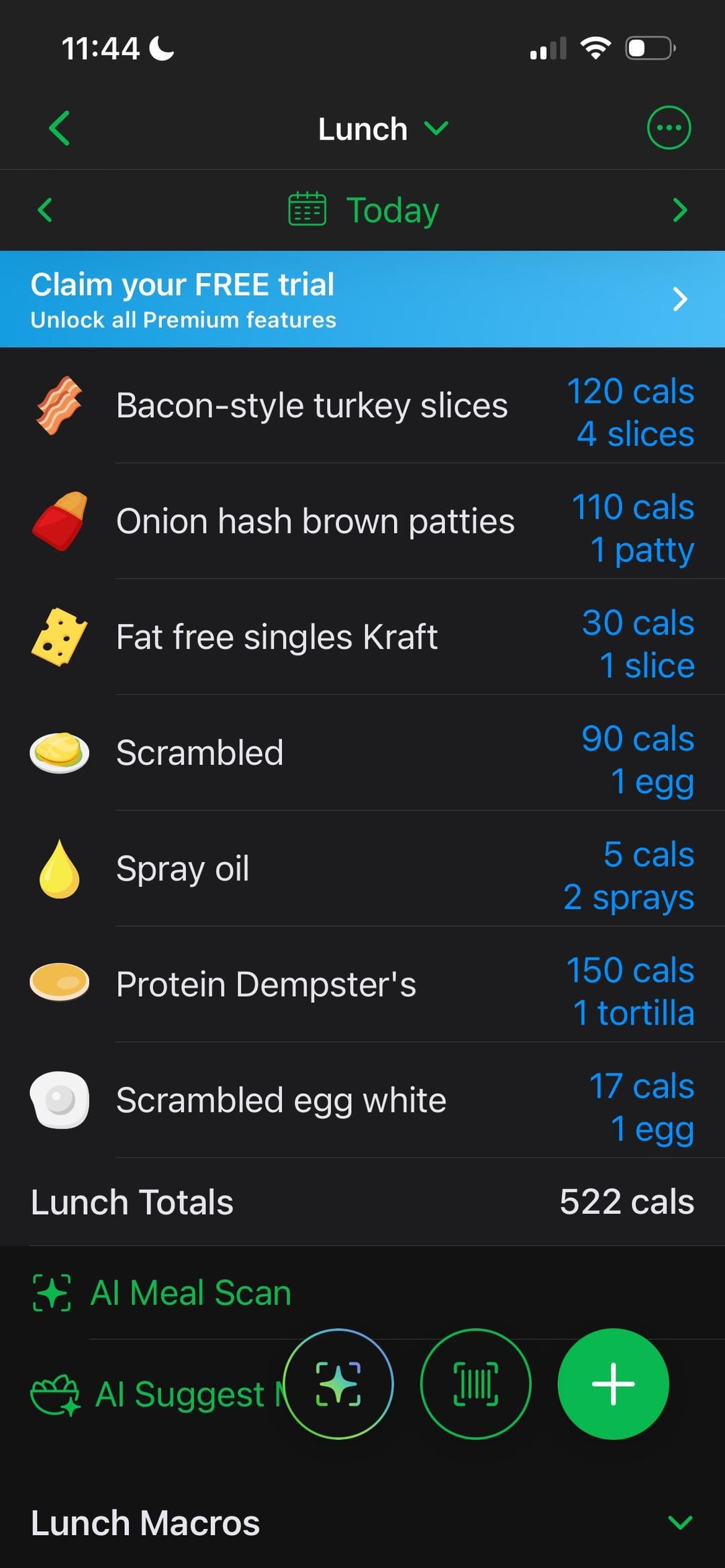This screenshot has width=725, height=1568.
Task: Tap the cheese icon for Kraft singles
Action: pyautogui.click(x=59, y=637)
